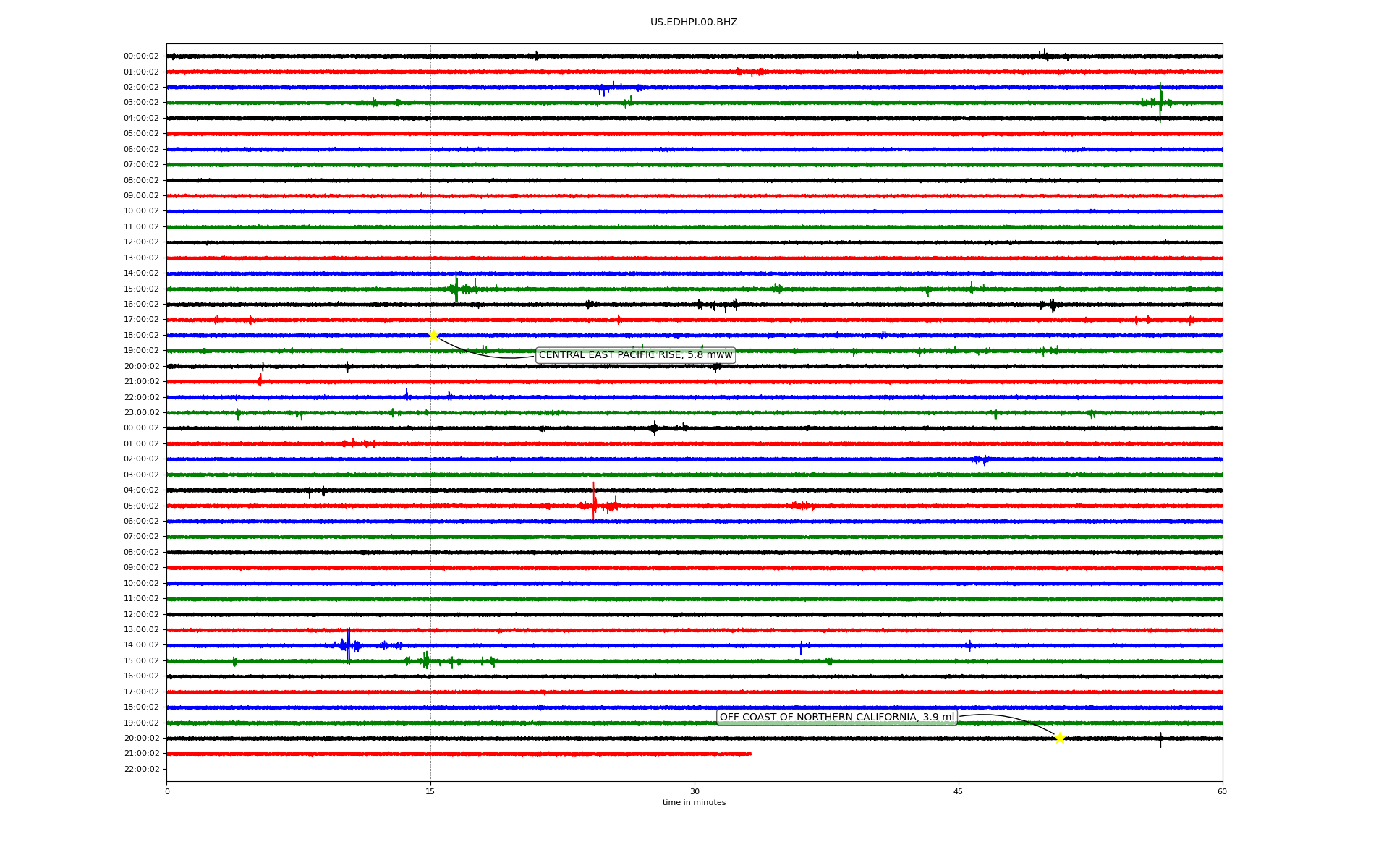
Task: Click the plot title US.EDHPI.00.BHZ
Action: click(x=694, y=22)
